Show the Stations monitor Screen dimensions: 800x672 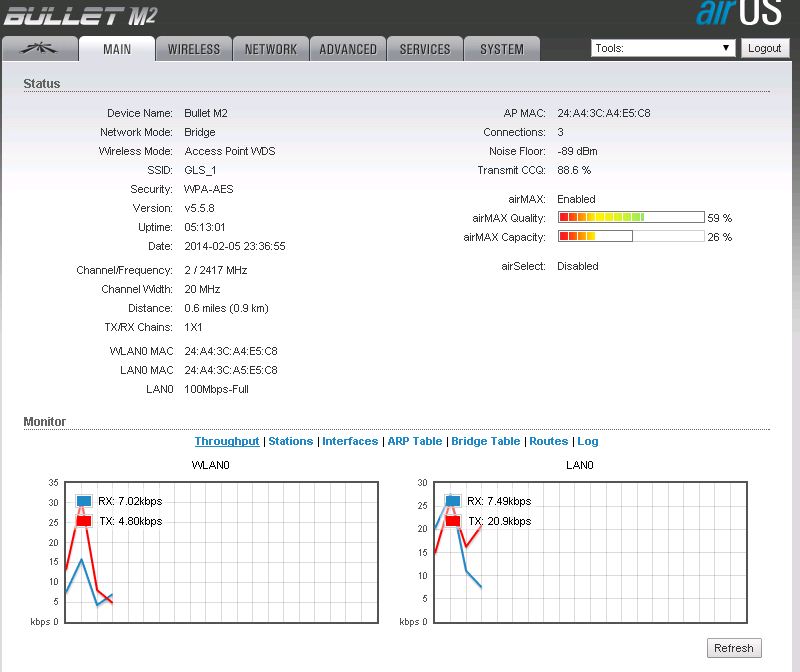click(x=291, y=441)
